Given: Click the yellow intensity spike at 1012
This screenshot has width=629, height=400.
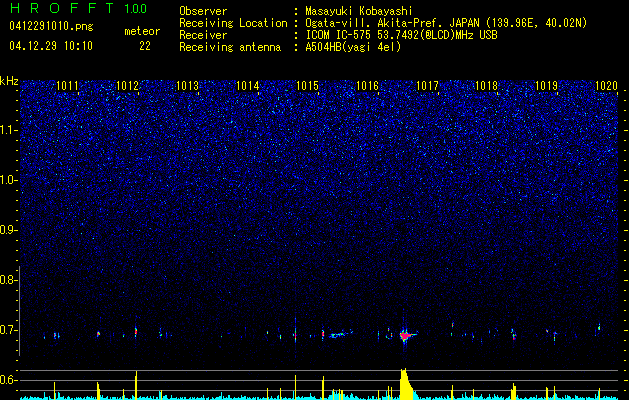Looking at the screenshot, I should [x=136, y=385].
